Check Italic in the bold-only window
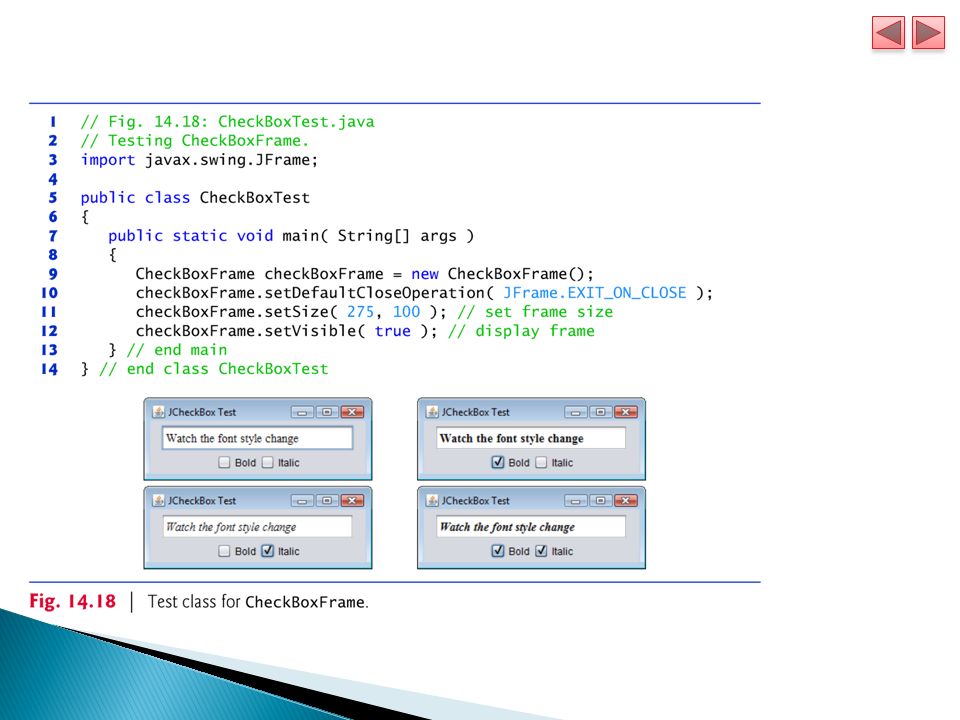 click(541, 462)
